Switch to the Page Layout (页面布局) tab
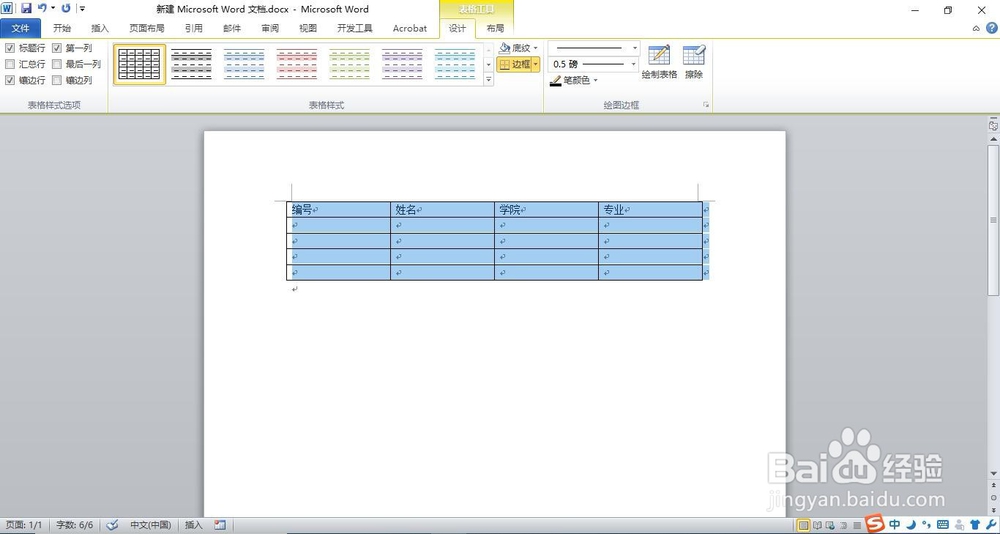The image size is (1000, 534). coord(147,28)
